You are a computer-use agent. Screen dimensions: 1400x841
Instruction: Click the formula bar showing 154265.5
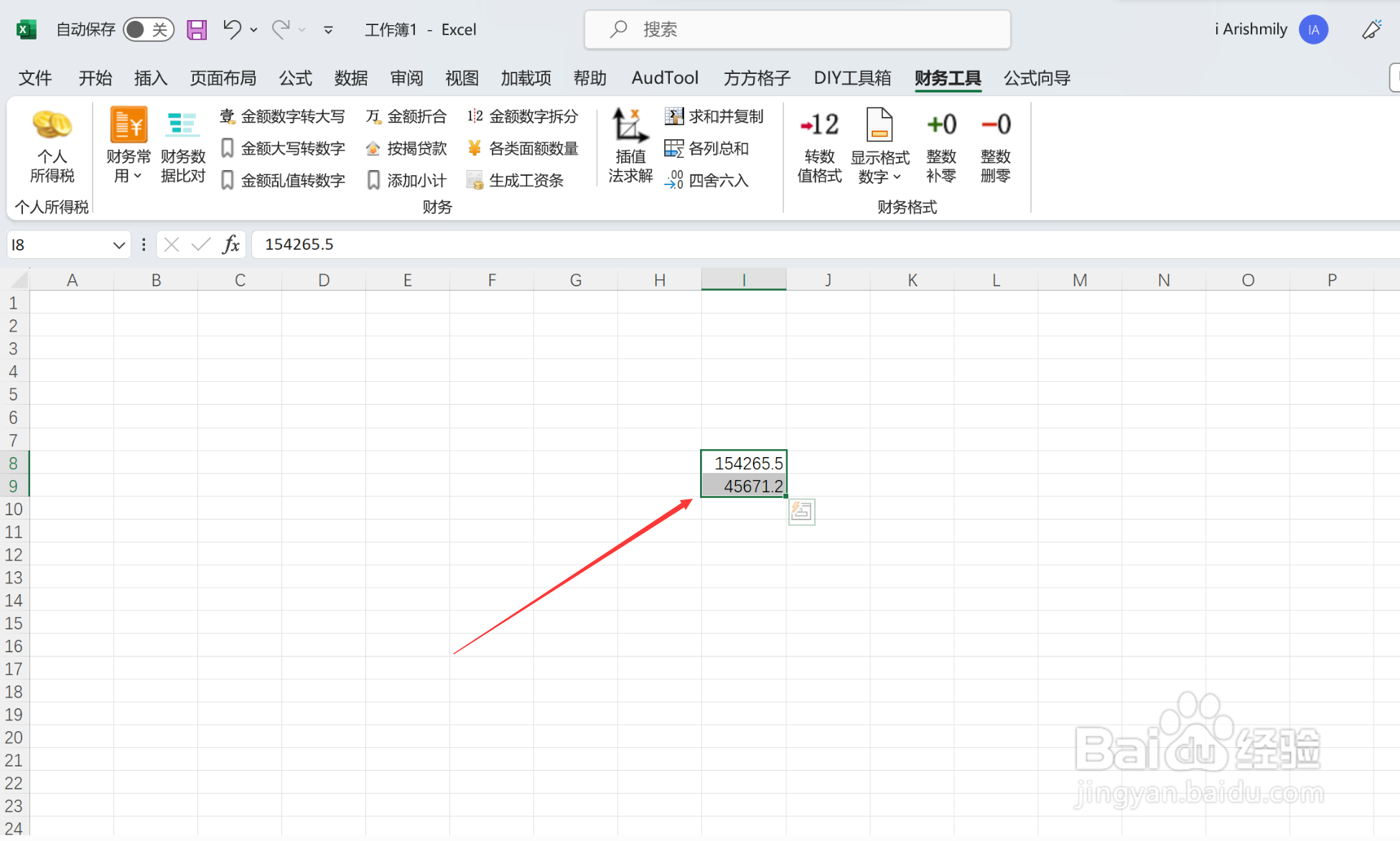pyautogui.click(x=826, y=245)
